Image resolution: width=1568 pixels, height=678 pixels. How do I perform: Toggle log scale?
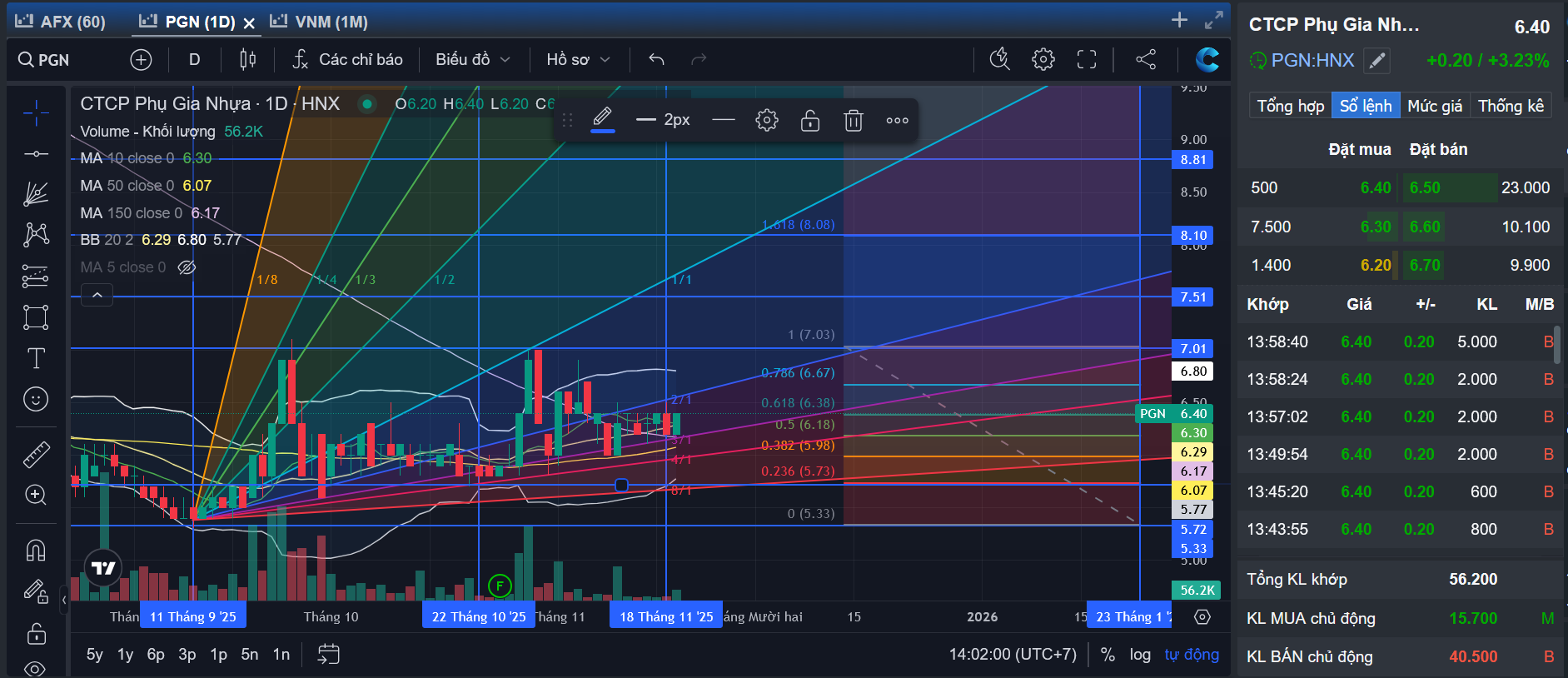[1140, 655]
